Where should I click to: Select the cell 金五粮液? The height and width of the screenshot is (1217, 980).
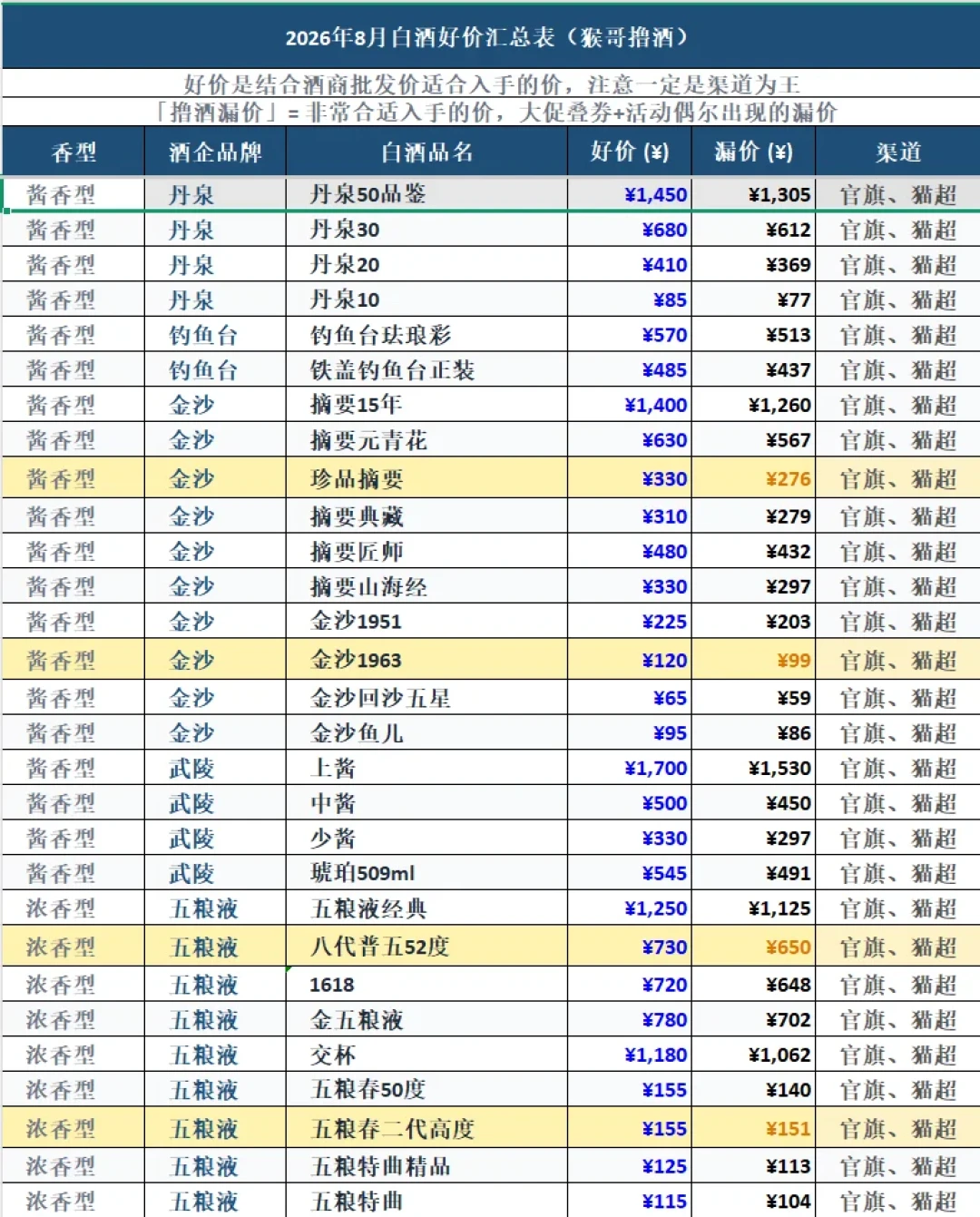pyautogui.click(x=426, y=1020)
